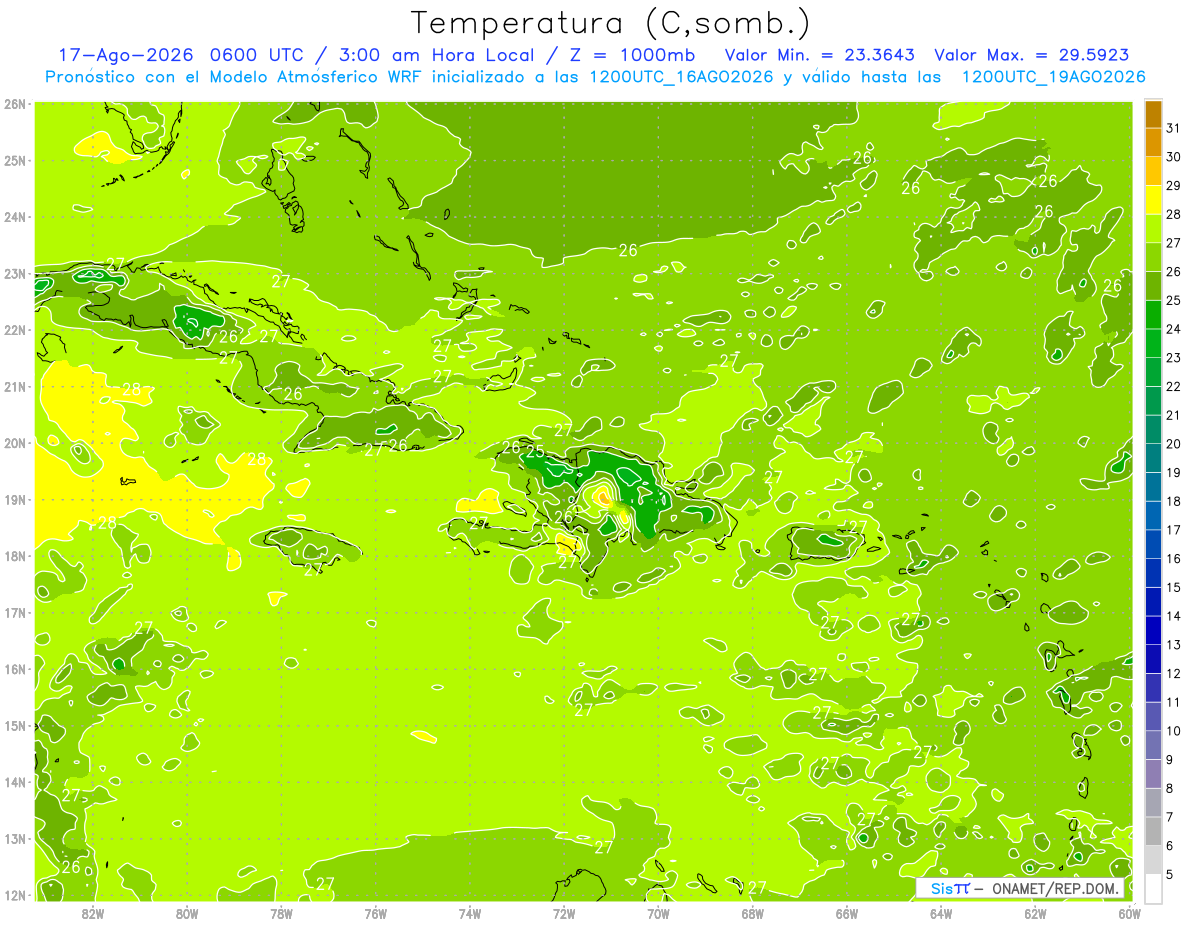Click the gray 6–7 colorbar segment
Image resolution: width=1200 pixels, height=927 pixels.
pyautogui.click(x=1153, y=831)
